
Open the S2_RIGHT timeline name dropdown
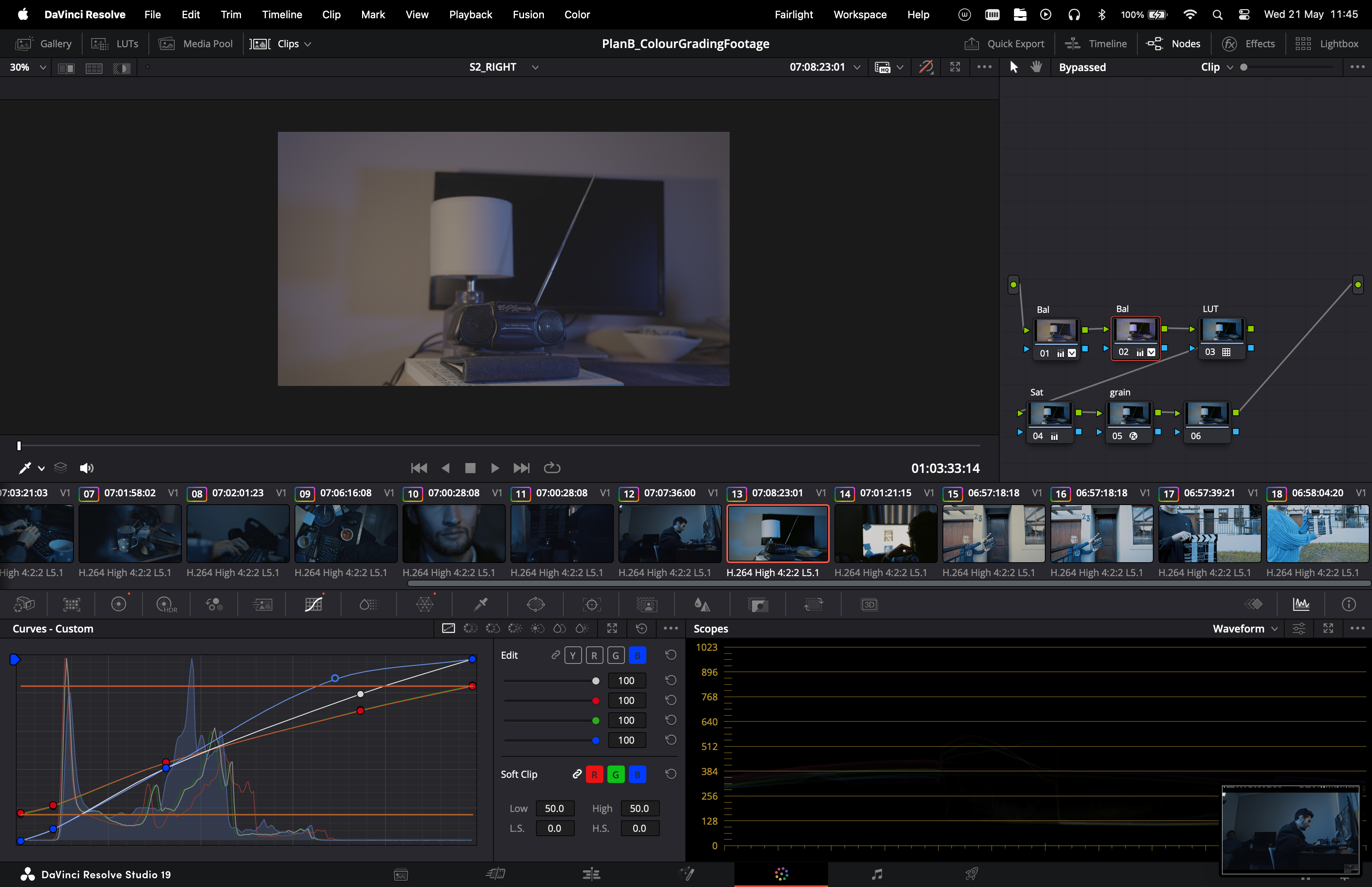[535, 67]
